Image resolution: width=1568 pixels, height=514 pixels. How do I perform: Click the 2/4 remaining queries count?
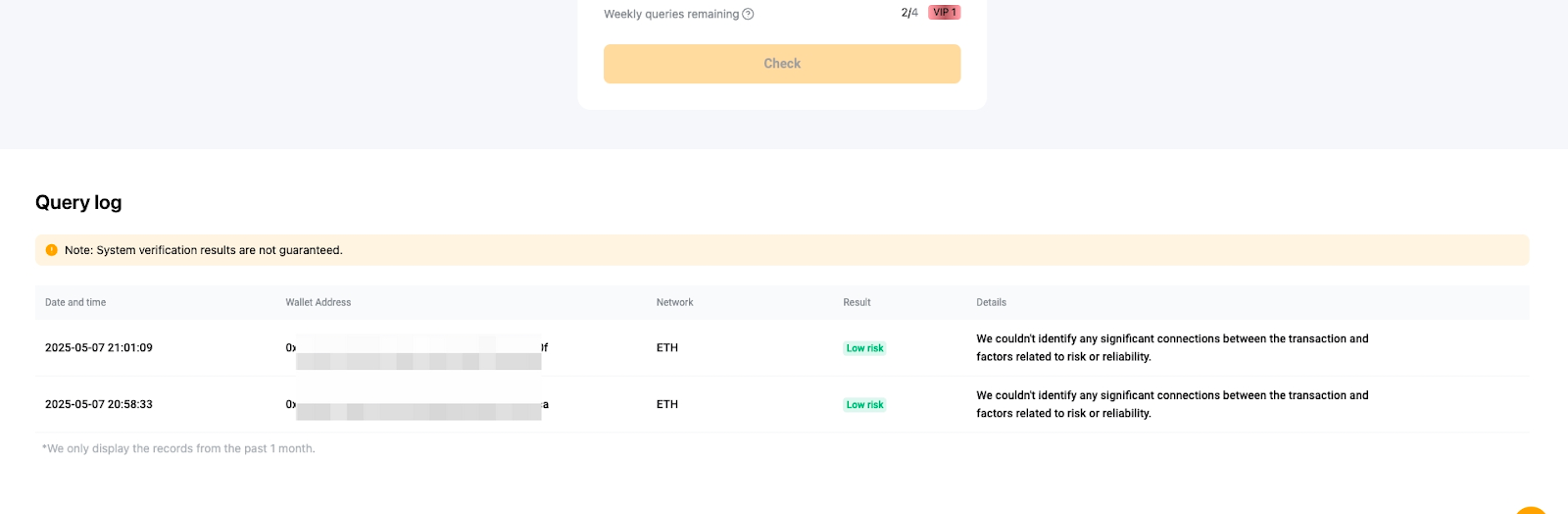909,13
